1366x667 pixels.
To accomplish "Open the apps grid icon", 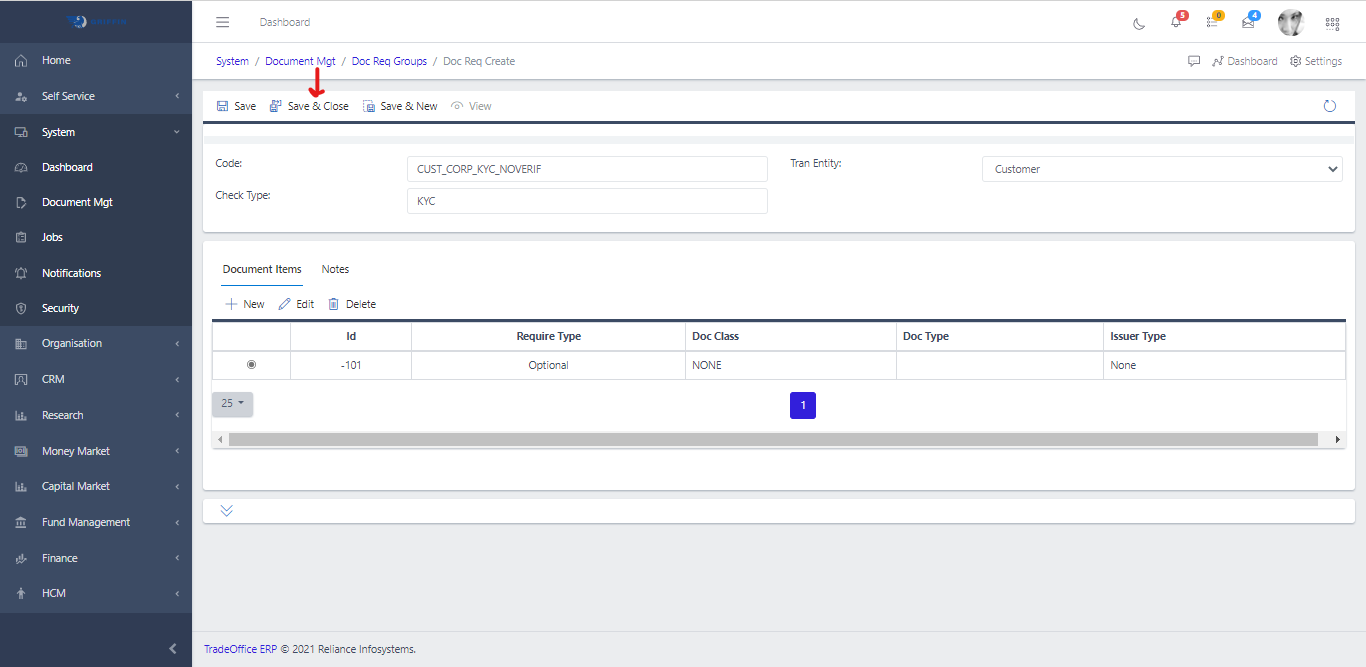I will [1332, 23].
